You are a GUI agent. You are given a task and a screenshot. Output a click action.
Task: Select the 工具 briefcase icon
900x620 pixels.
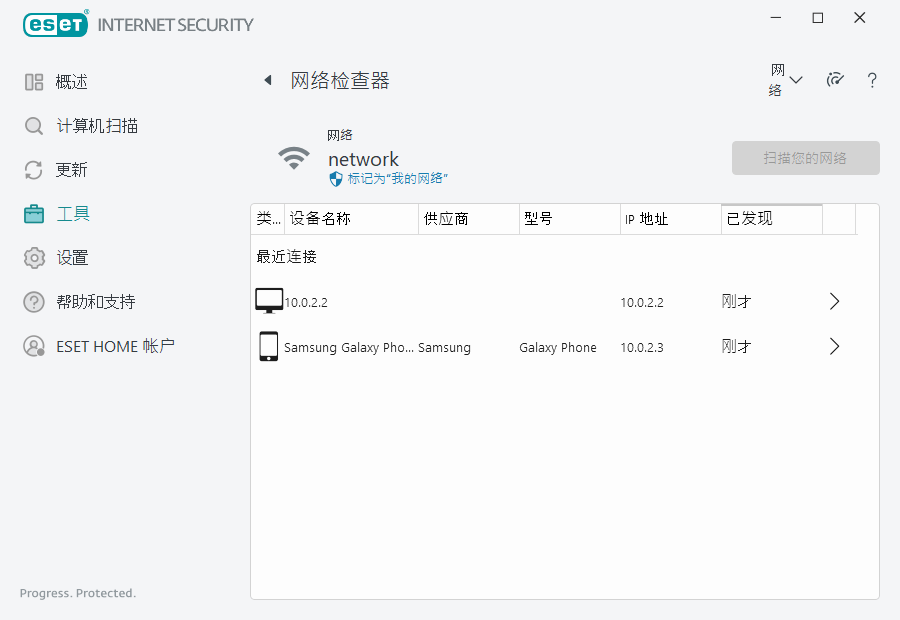[34, 214]
